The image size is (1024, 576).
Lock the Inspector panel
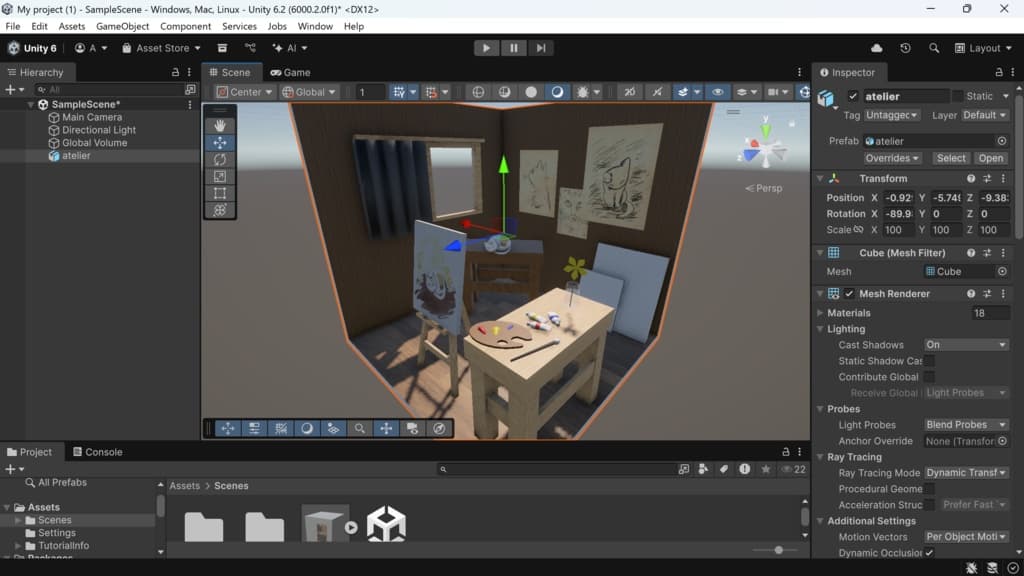point(999,72)
